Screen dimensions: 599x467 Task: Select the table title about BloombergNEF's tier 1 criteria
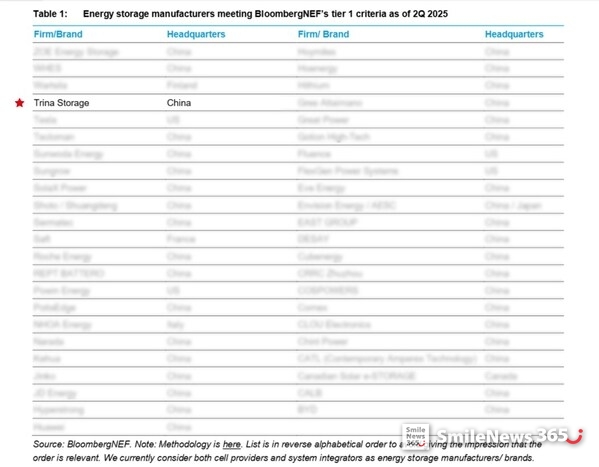point(266,14)
